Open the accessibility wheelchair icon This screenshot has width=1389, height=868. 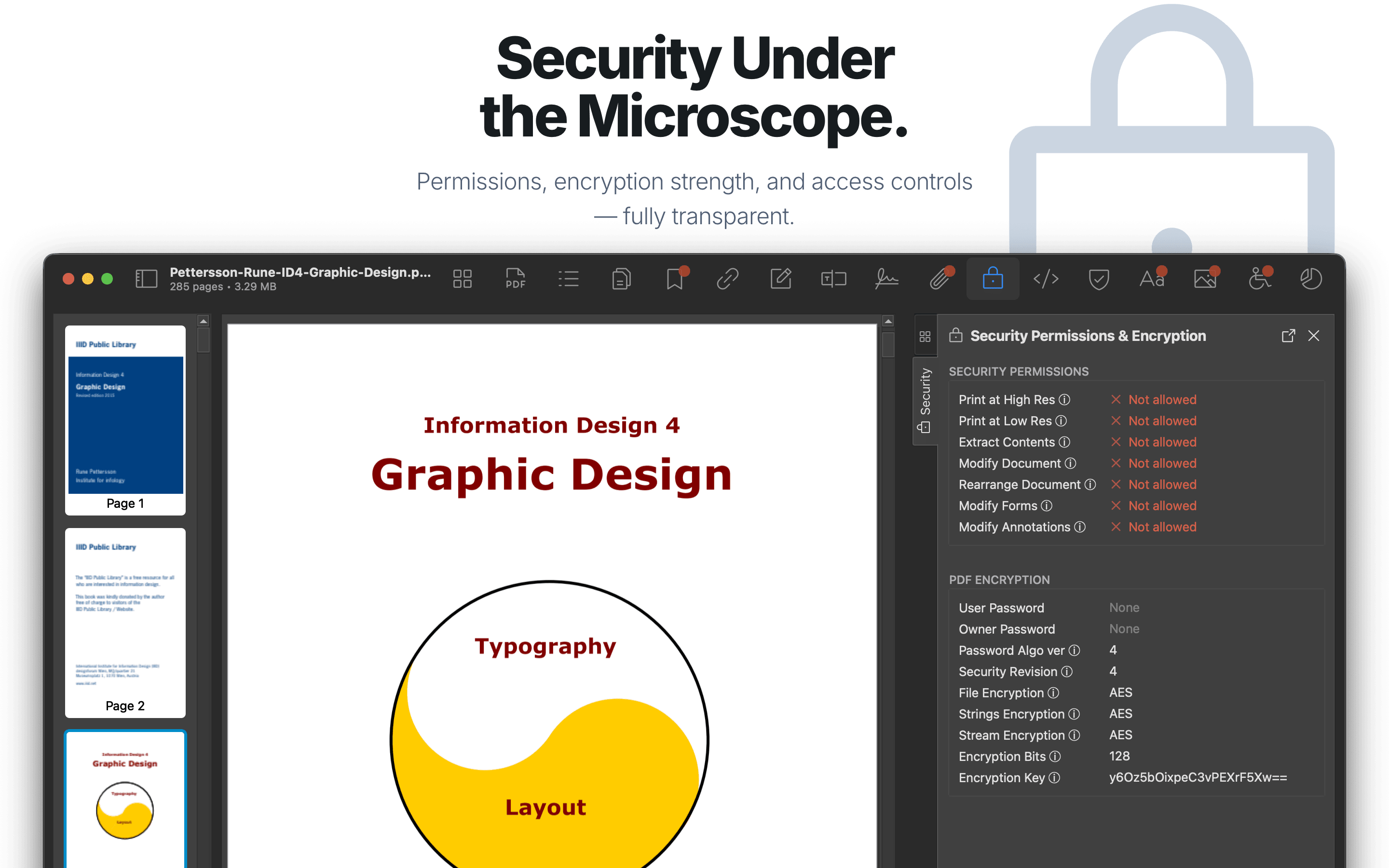click(1259, 279)
